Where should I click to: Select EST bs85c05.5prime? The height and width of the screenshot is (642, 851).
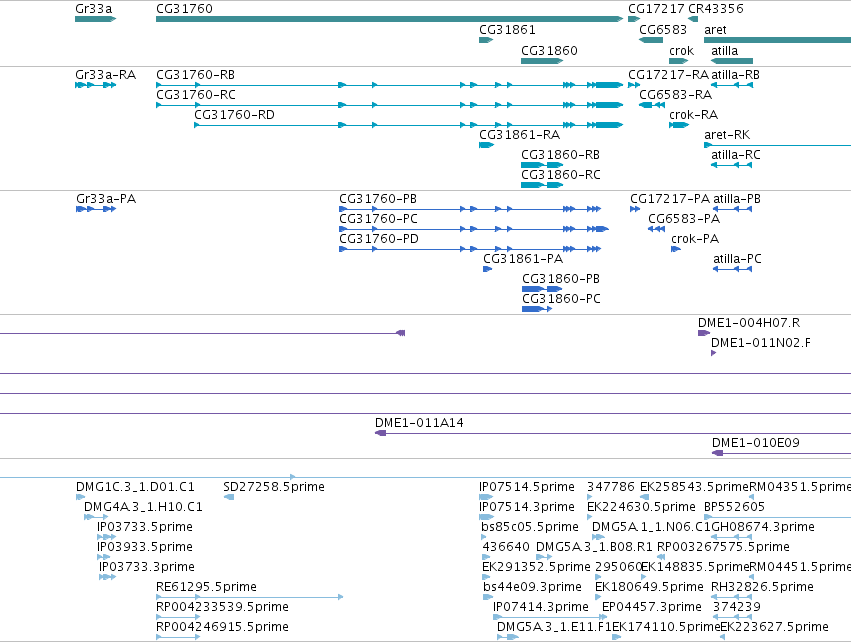pyautogui.click(x=530, y=527)
